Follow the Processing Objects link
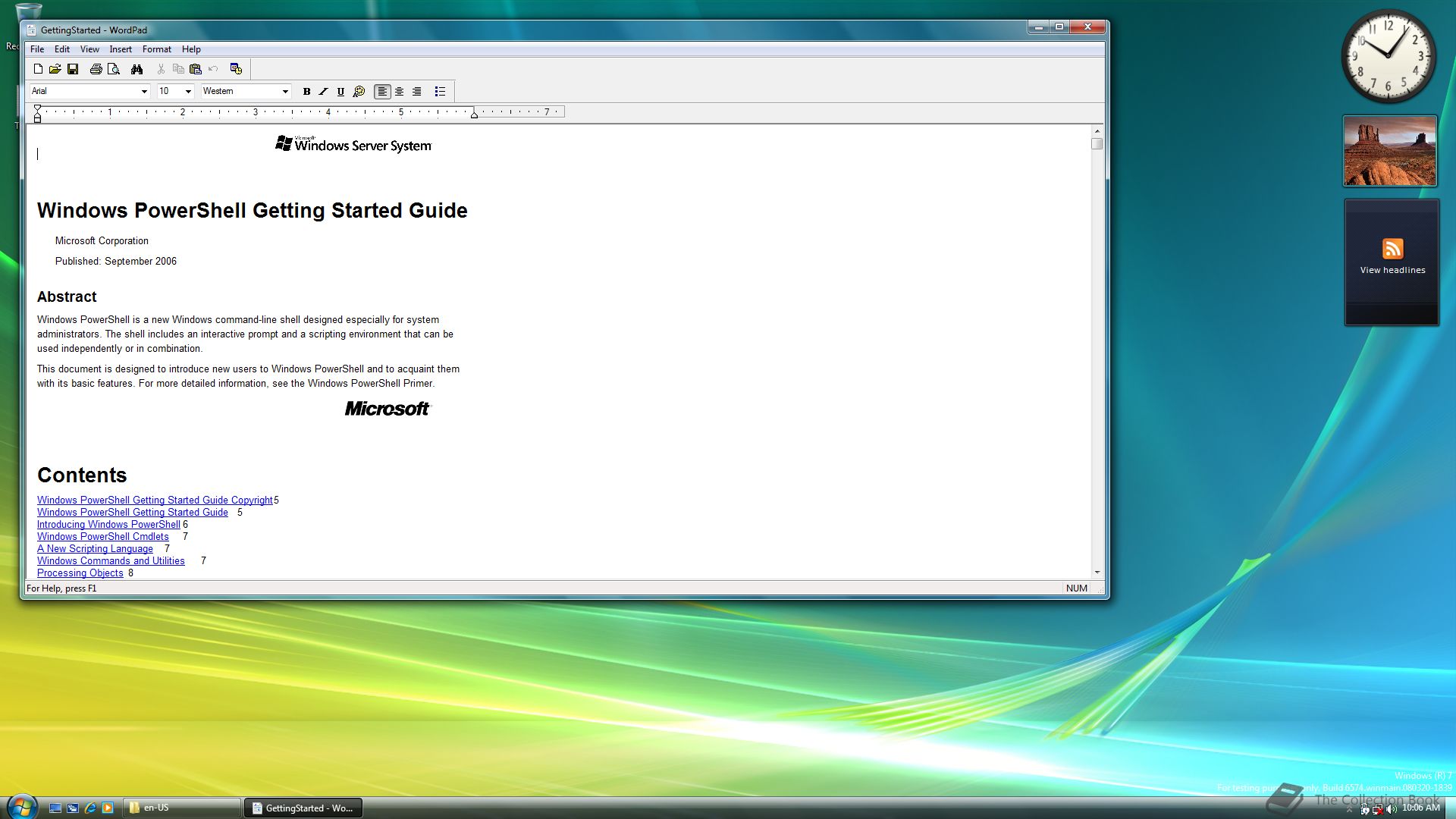 (x=80, y=573)
